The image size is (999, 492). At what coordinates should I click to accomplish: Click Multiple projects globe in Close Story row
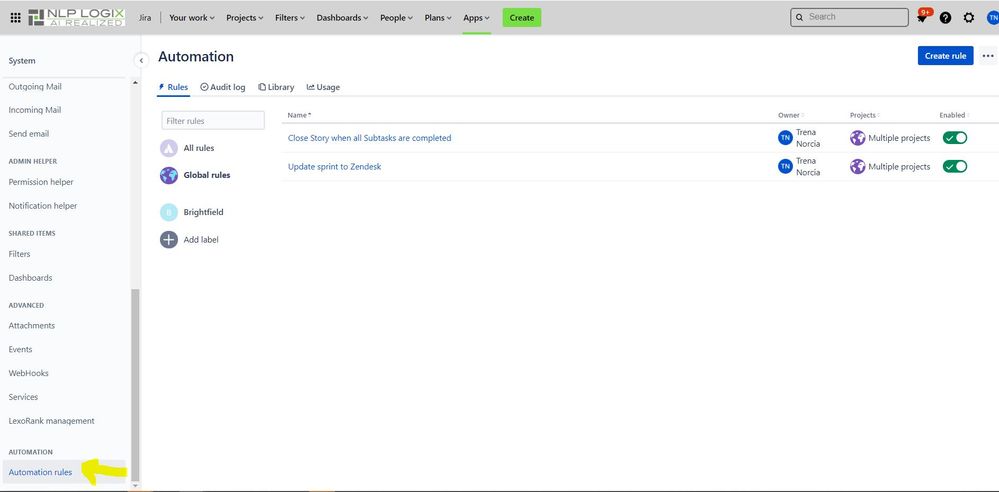[858, 138]
